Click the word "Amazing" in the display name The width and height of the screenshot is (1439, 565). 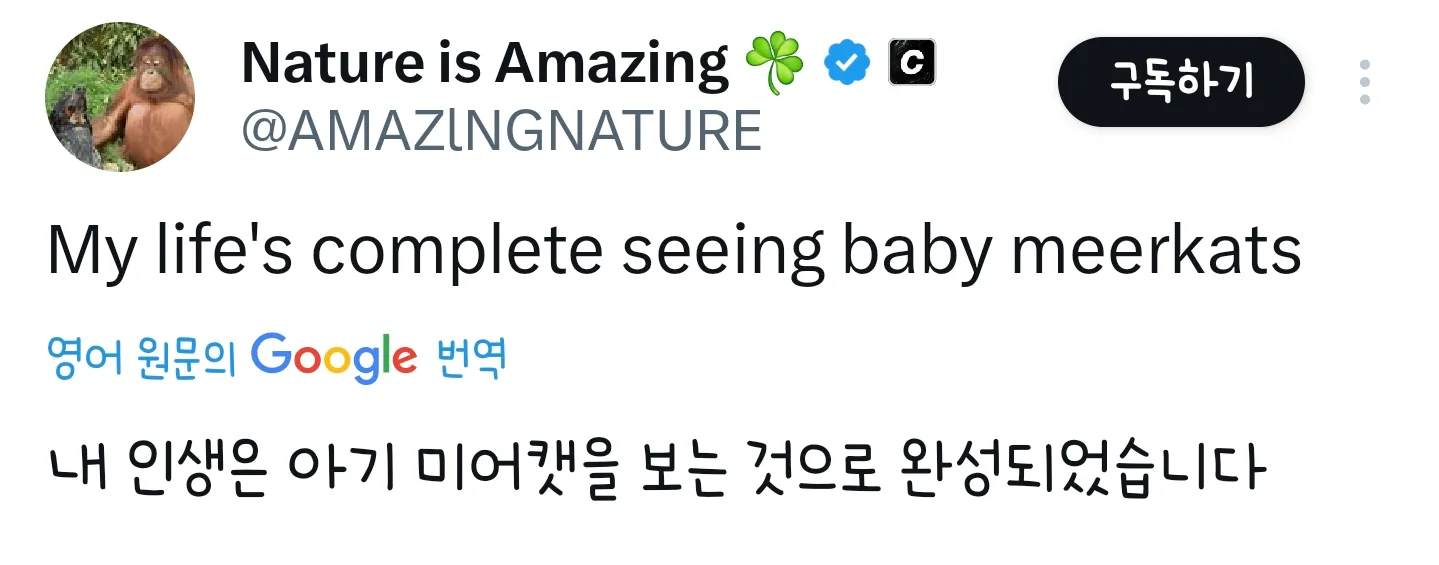click(x=613, y=64)
